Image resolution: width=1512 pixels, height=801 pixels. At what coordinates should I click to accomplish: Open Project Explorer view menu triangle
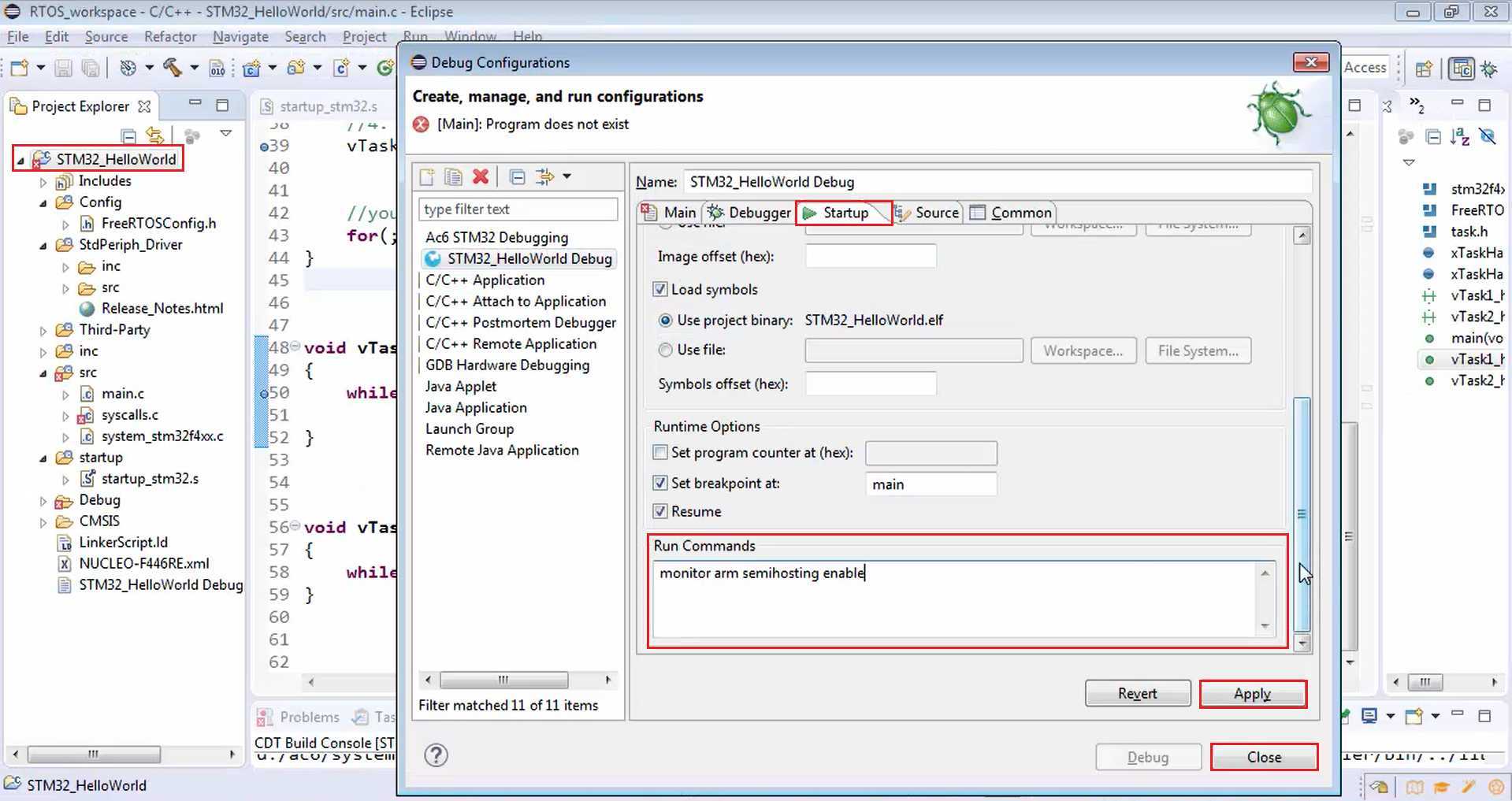(226, 133)
